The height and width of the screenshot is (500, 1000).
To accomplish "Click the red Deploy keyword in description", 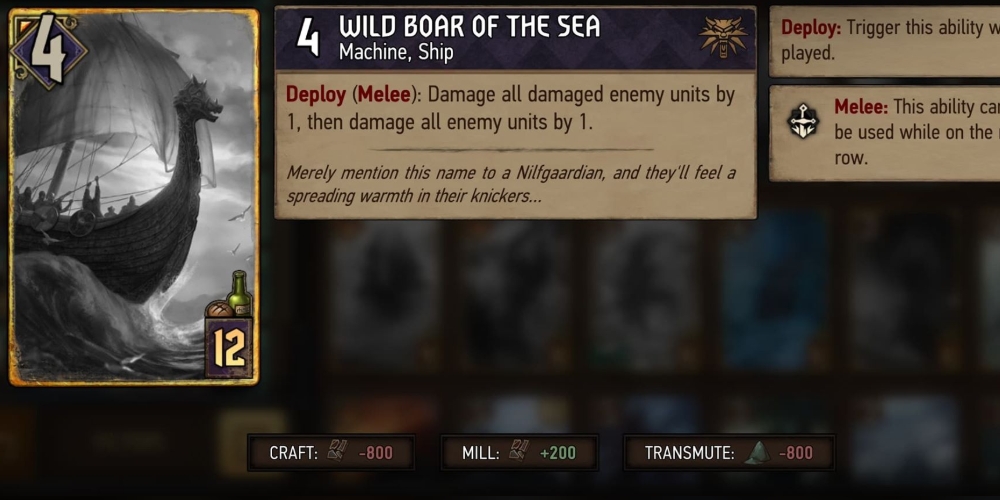I will [x=316, y=94].
